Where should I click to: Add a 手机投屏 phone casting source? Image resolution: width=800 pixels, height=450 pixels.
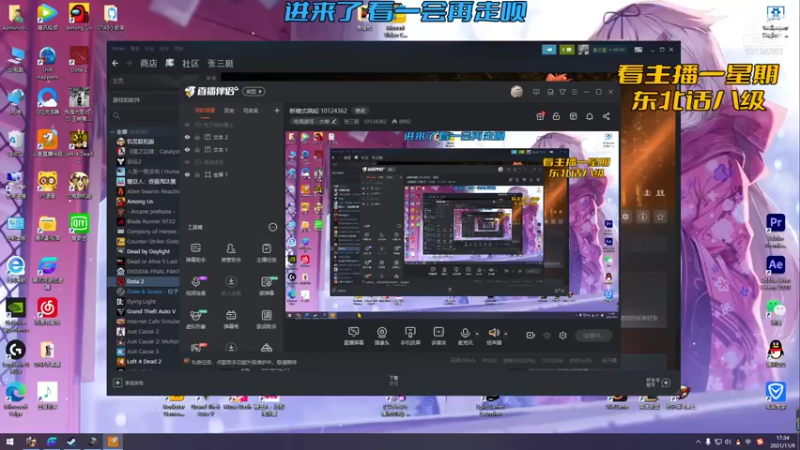(x=410, y=336)
